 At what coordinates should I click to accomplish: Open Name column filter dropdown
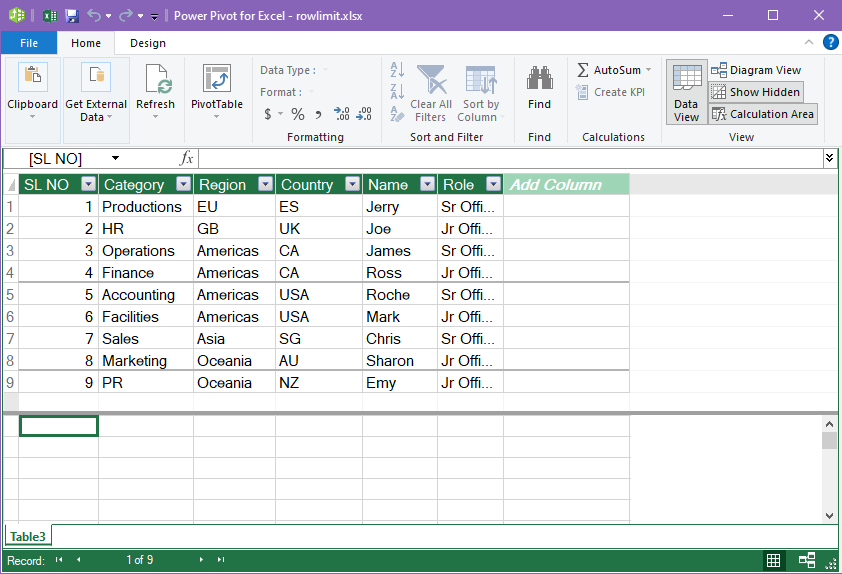[x=427, y=184]
